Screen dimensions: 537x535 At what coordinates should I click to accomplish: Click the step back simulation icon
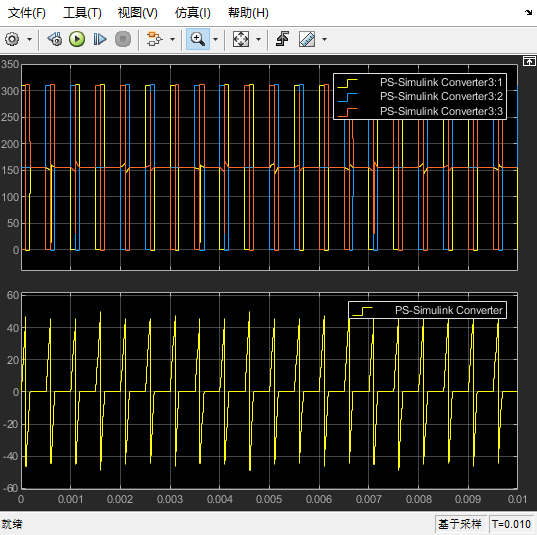[55, 39]
